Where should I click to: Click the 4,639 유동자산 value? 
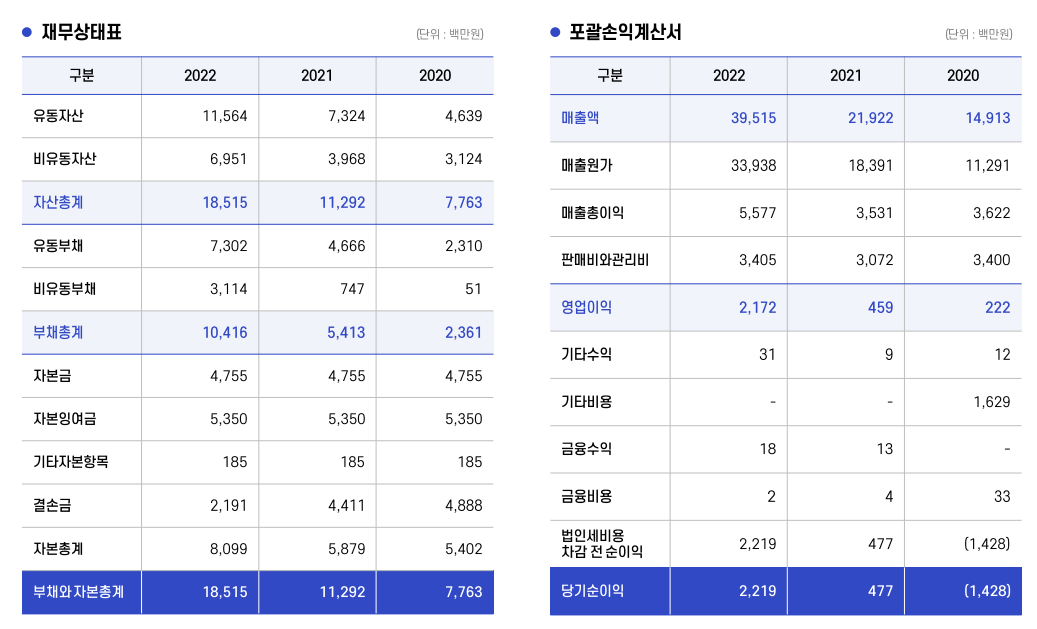[x=464, y=116]
